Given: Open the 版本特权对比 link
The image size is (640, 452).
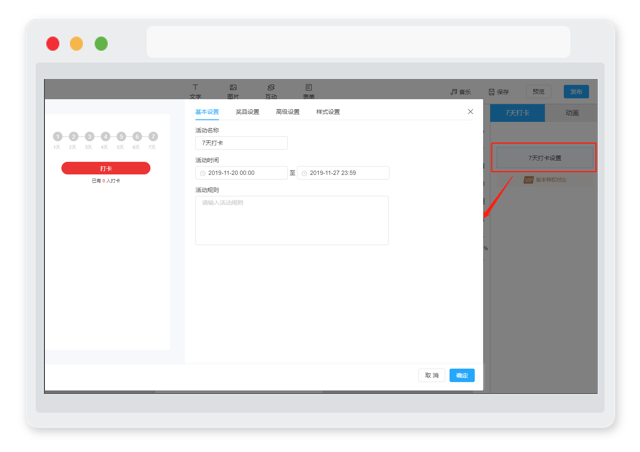Looking at the screenshot, I should (x=551, y=180).
